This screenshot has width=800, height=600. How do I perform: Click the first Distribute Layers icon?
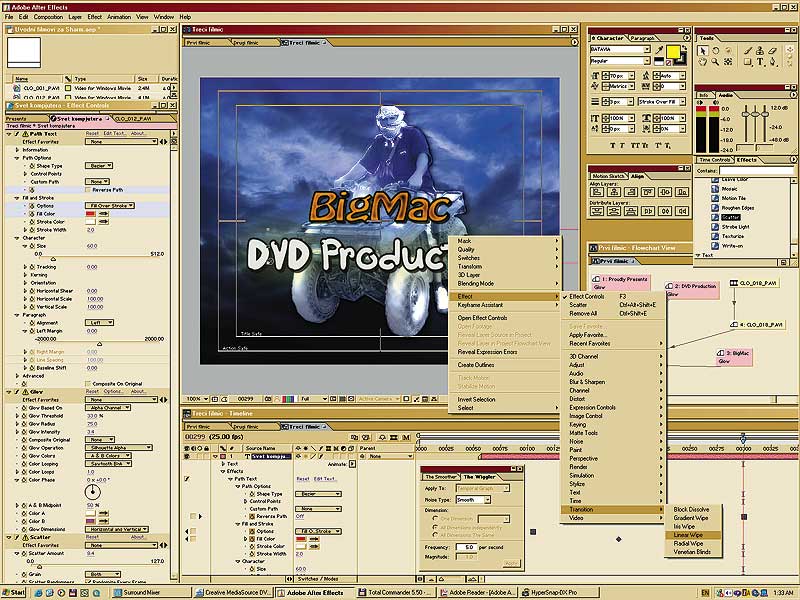(x=596, y=211)
